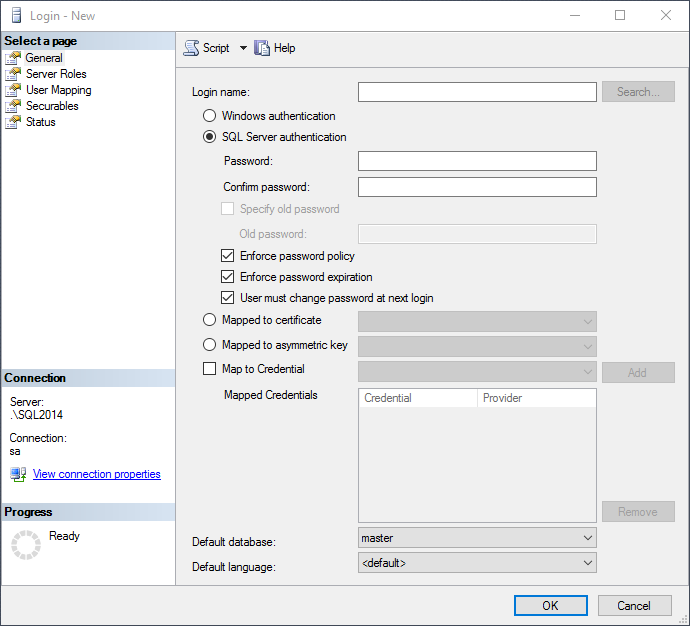Open the Status page icon
The width and height of the screenshot is (690, 626).
point(13,122)
